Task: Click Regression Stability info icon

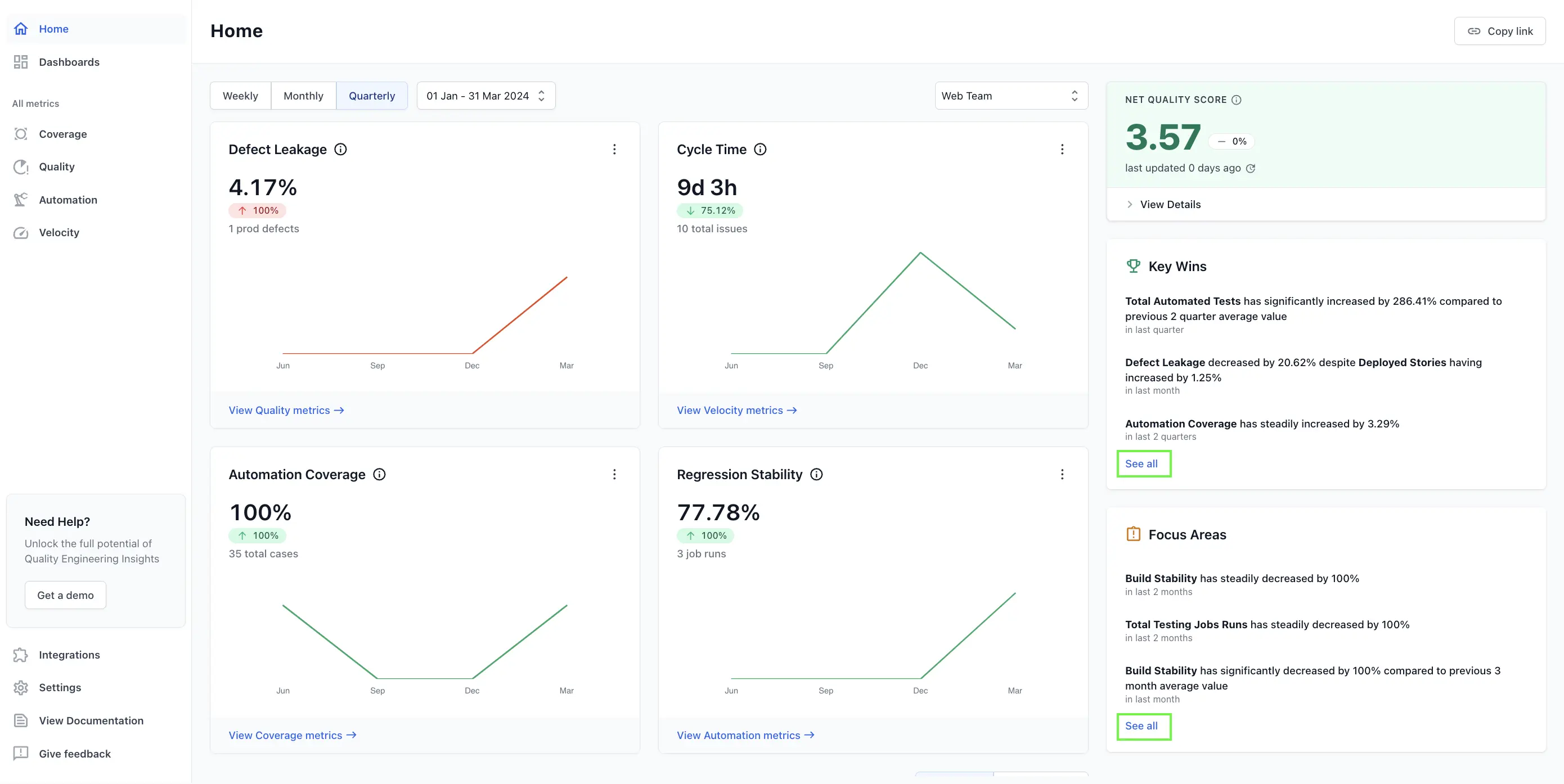Action: [817, 474]
